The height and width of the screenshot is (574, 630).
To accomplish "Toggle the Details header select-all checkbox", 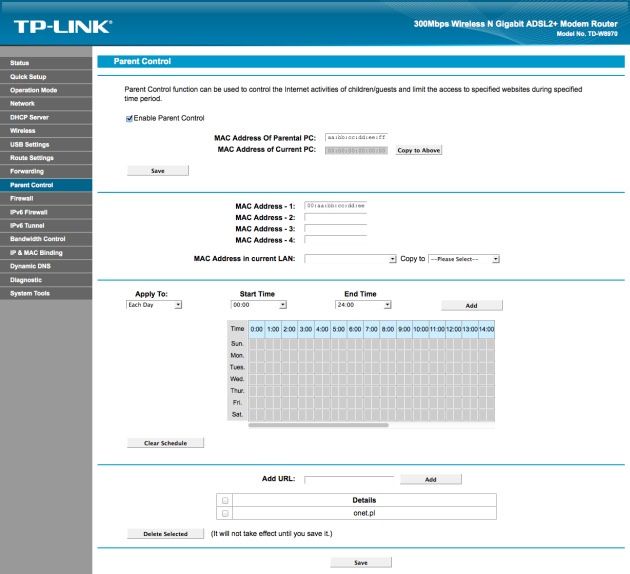I will pyautogui.click(x=225, y=500).
